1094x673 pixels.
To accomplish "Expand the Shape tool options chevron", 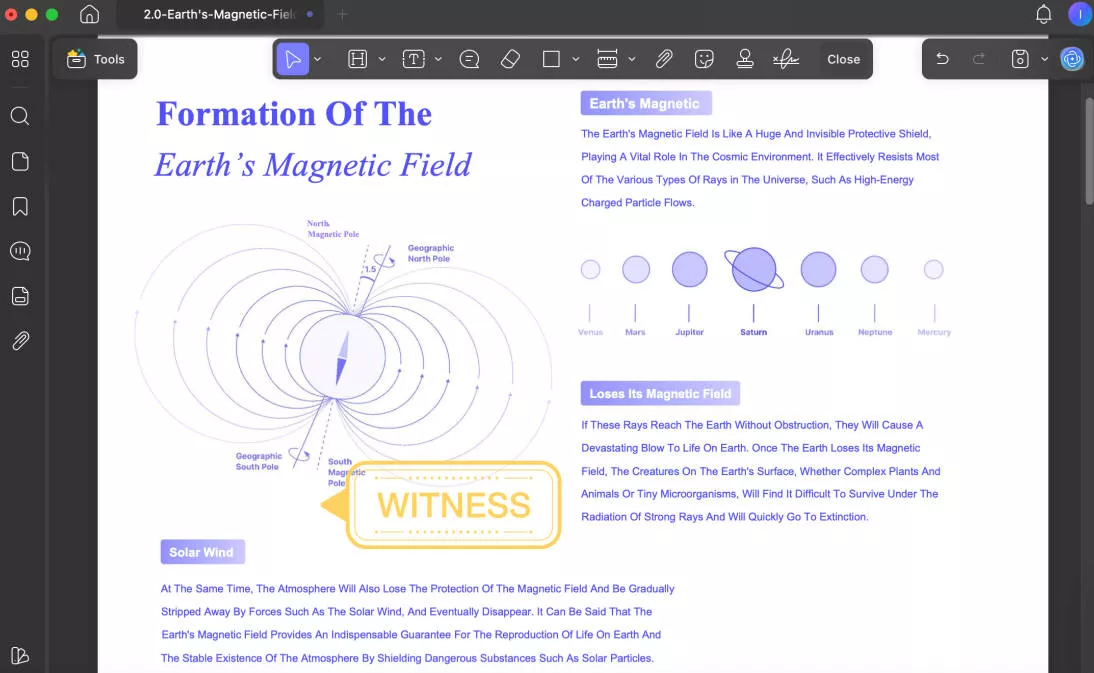I will tap(575, 59).
